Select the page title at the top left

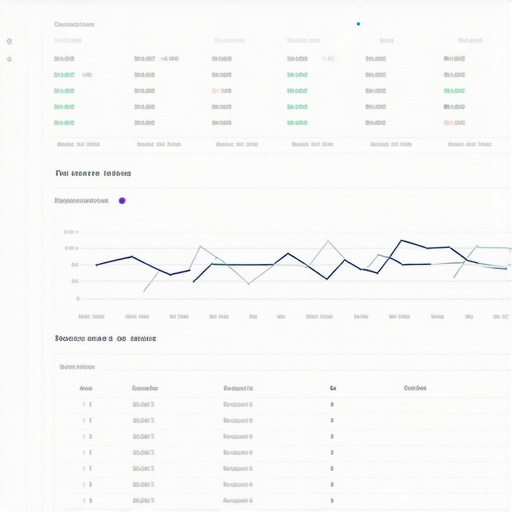click(74, 24)
